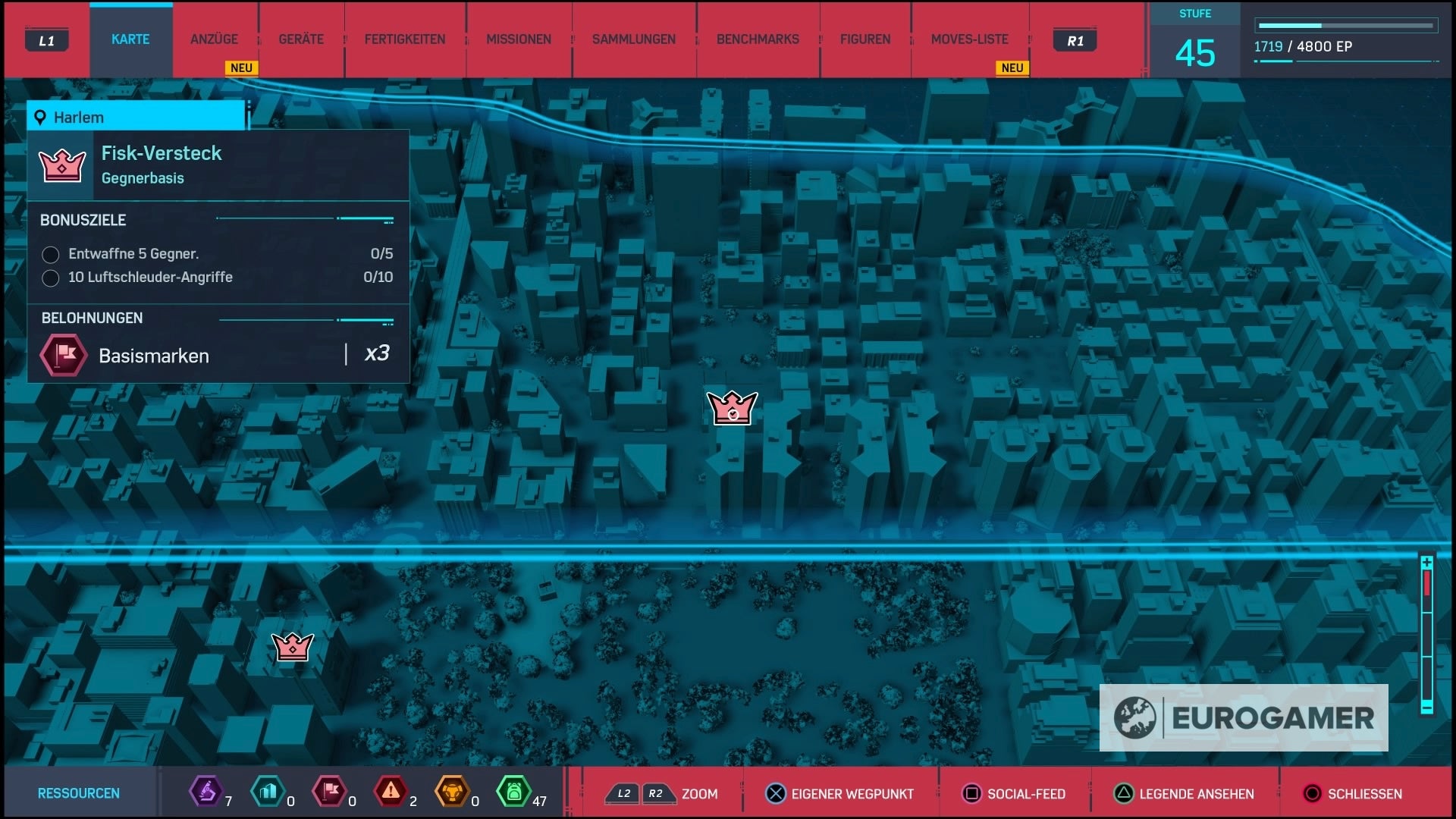Click the BONUSZIELE heading
Screen dimensions: 1456x819
(83, 220)
